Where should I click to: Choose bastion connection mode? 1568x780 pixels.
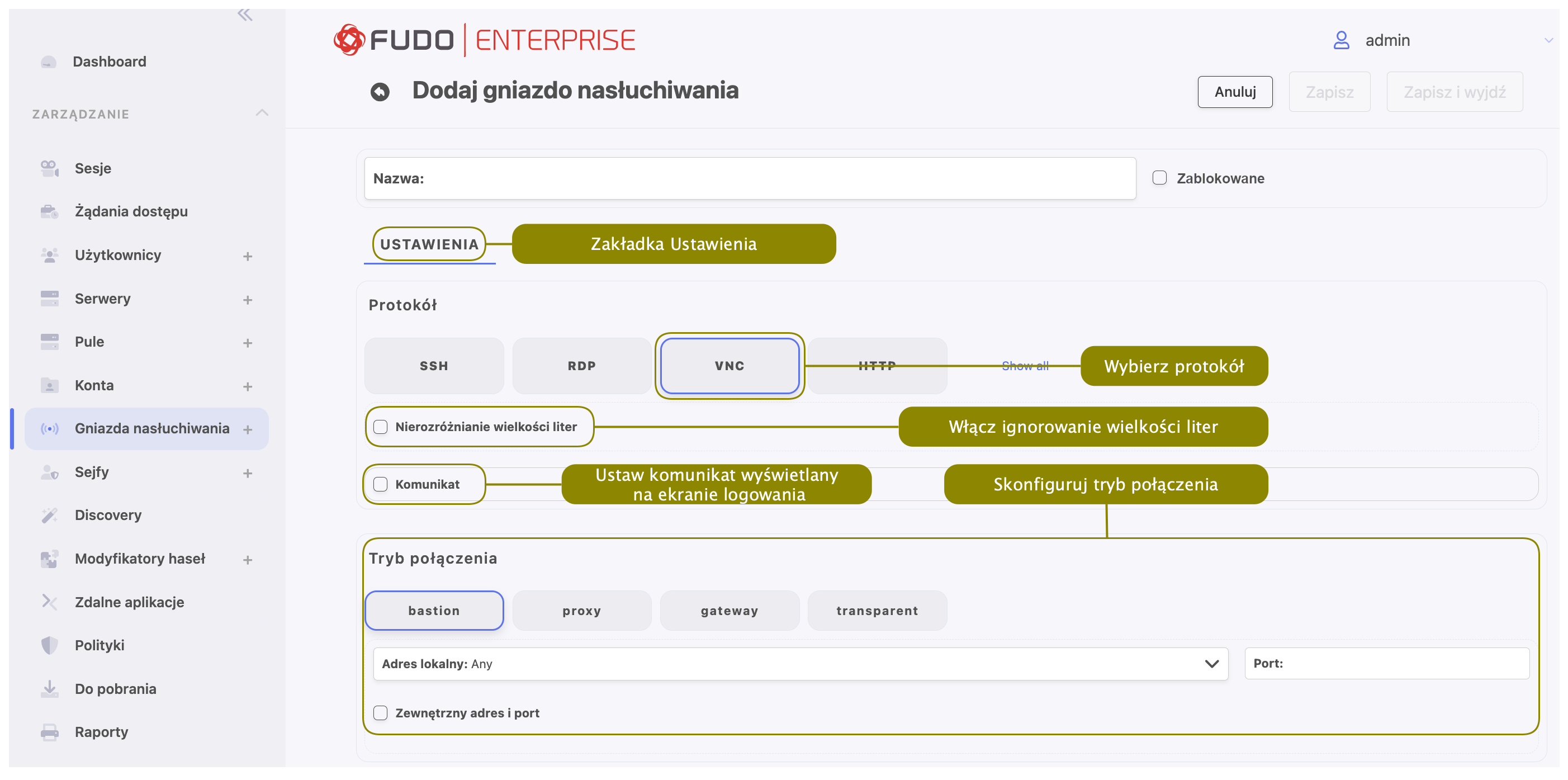(434, 611)
